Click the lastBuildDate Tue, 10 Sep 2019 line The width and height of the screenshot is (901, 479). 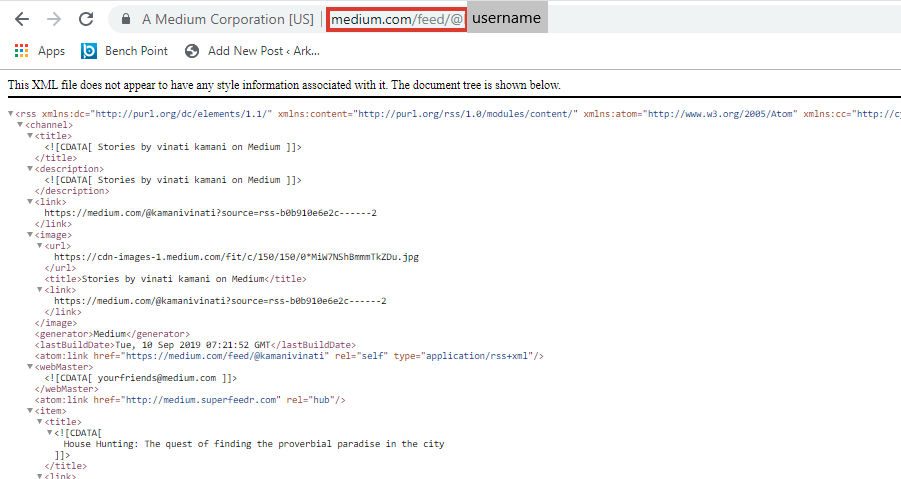[195, 345]
